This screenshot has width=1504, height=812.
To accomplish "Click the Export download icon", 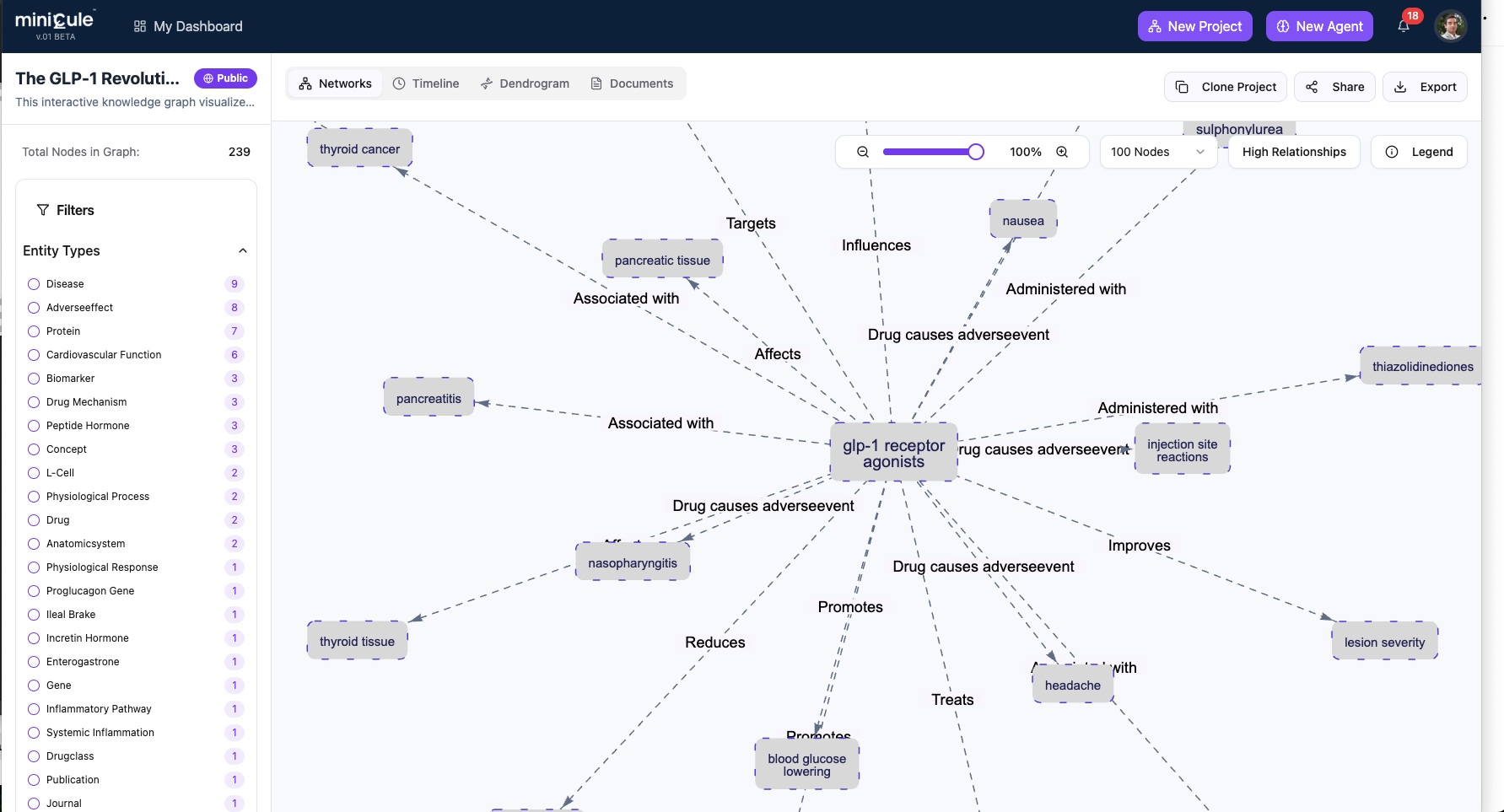I will pyautogui.click(x=1401, y=87).
